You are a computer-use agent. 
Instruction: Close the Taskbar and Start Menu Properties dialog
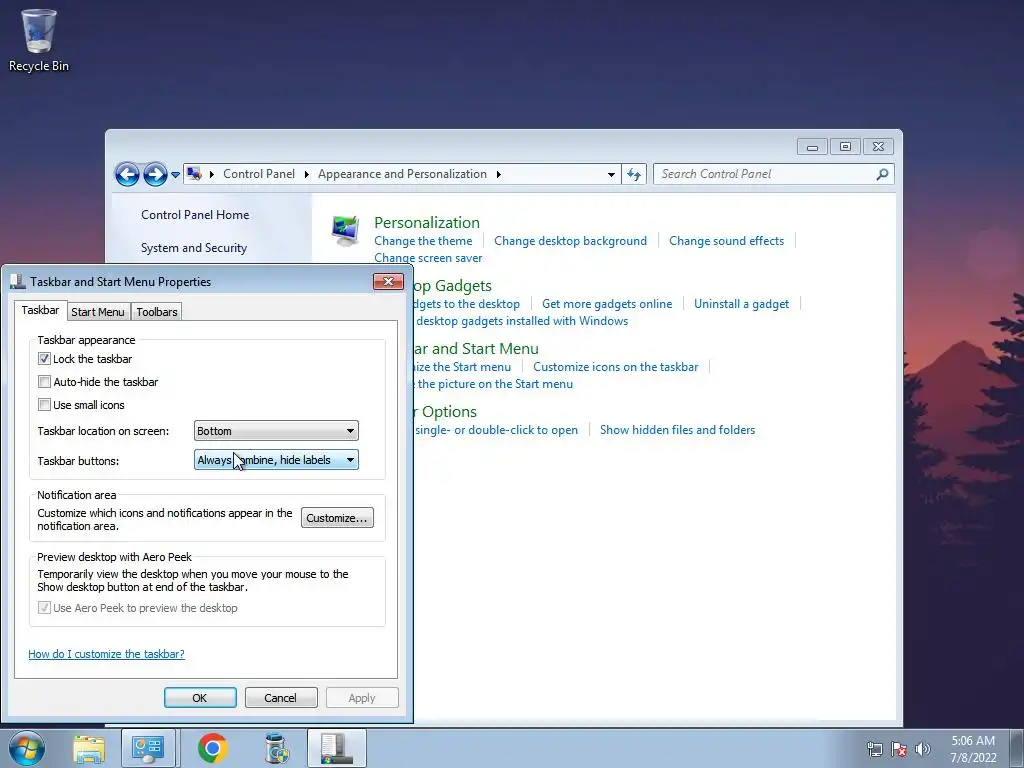point(389,281)
